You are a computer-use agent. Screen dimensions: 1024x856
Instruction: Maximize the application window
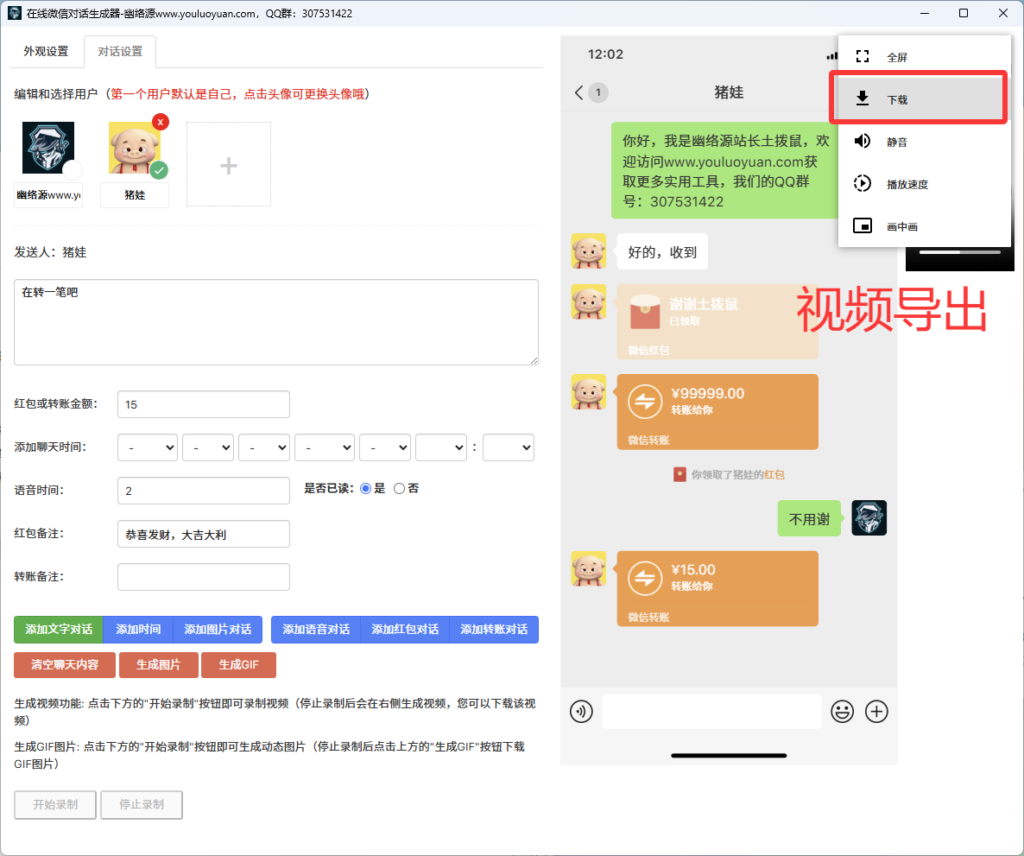(x=963, y=13)
